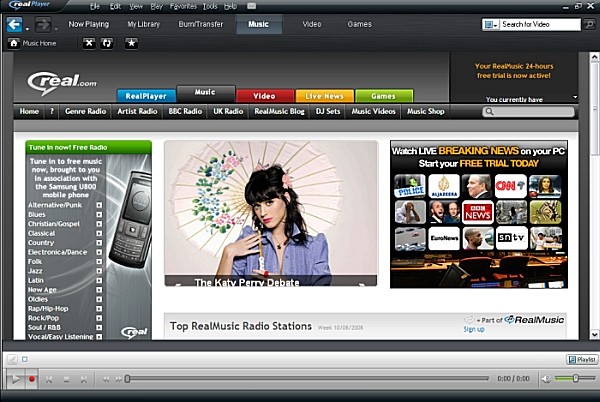Switch to the Games tab in the player
The width and height of the screenshot is (600, 402).
pos(359,24)
